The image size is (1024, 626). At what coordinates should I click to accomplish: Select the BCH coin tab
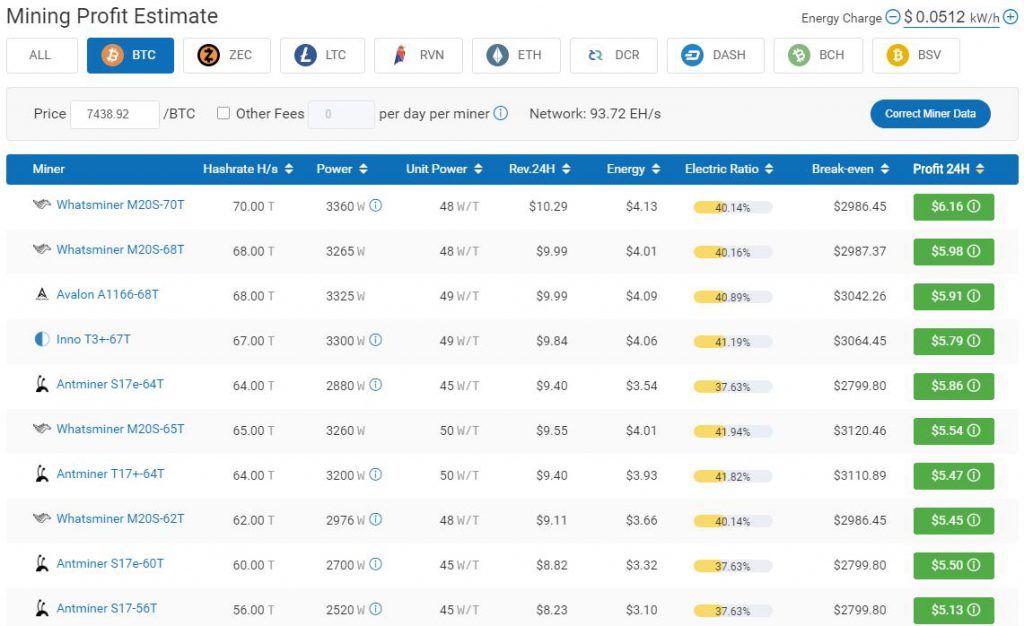(818, 55)
